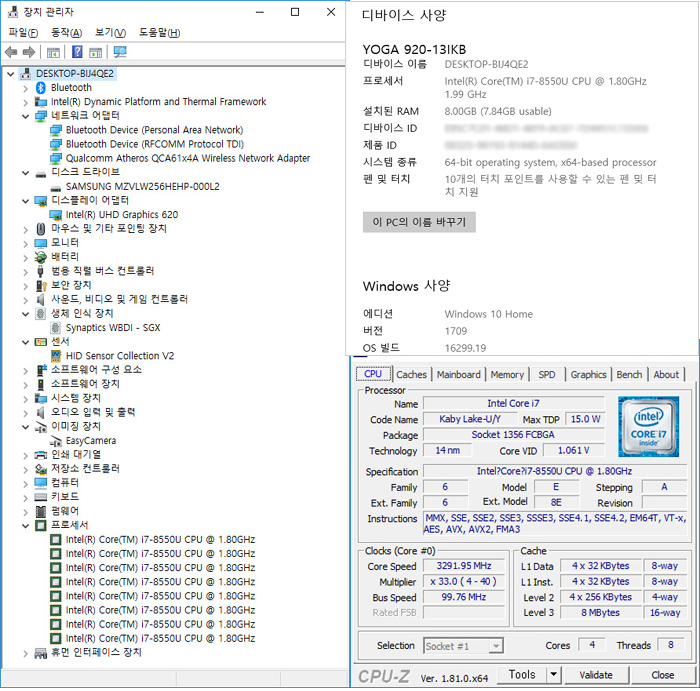
Task: Click the 펌웨어 firmware category icon
Action: tap(41, 512)
